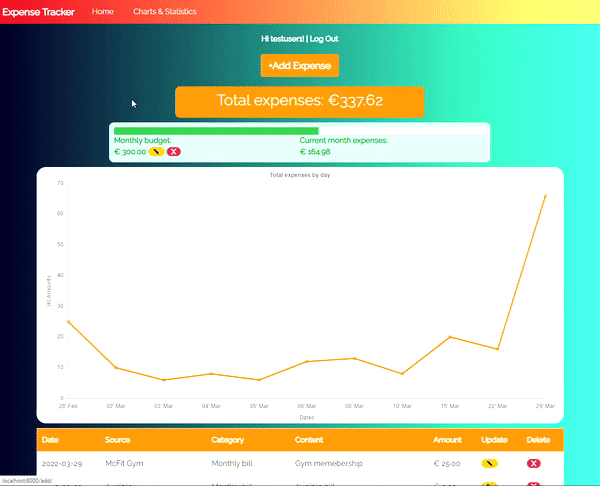Click the Content column header
Screen dimensions: 600x486
coord(309,440)
